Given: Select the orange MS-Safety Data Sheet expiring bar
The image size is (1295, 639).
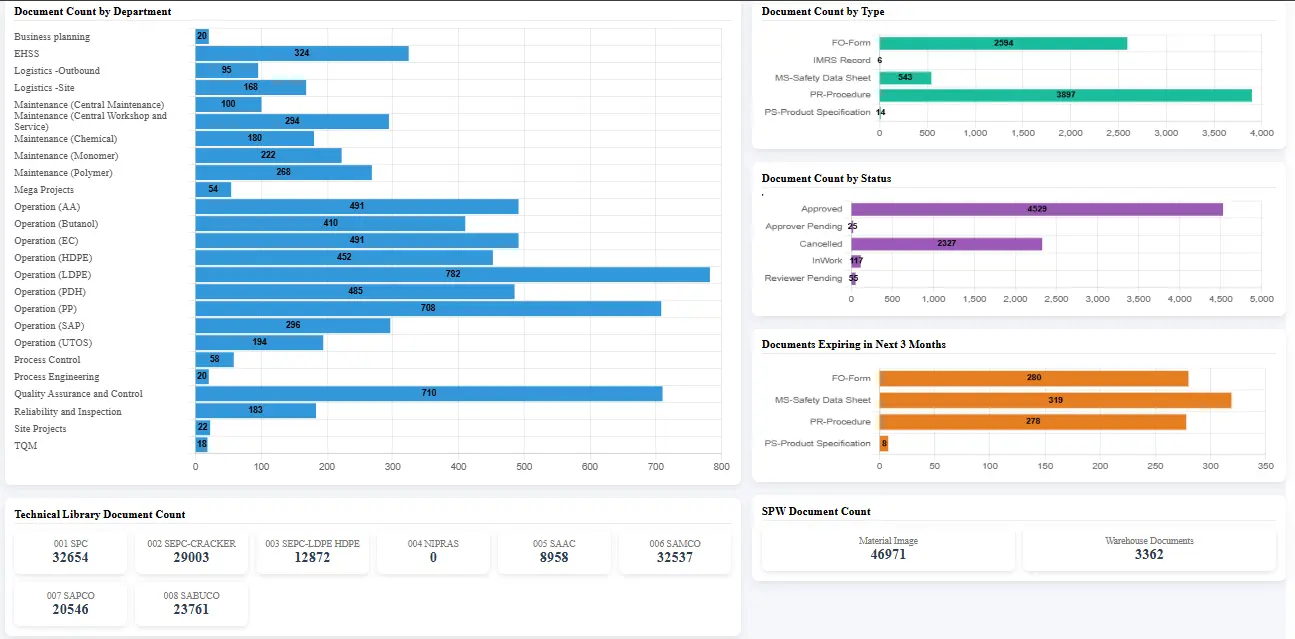Looking at the screenshot, I should (x=1055, y=400).
